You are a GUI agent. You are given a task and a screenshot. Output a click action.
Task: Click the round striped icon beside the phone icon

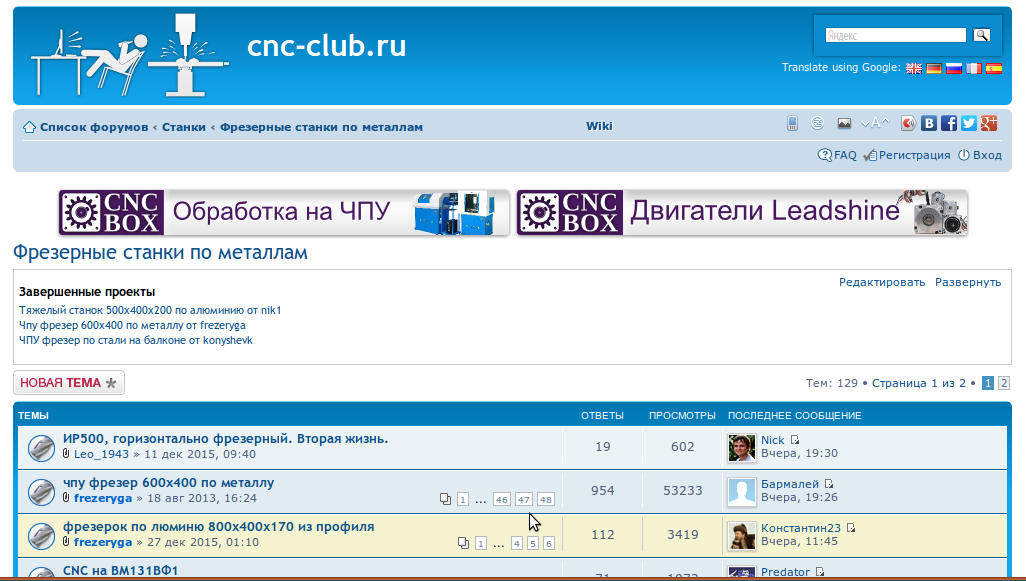817,123
